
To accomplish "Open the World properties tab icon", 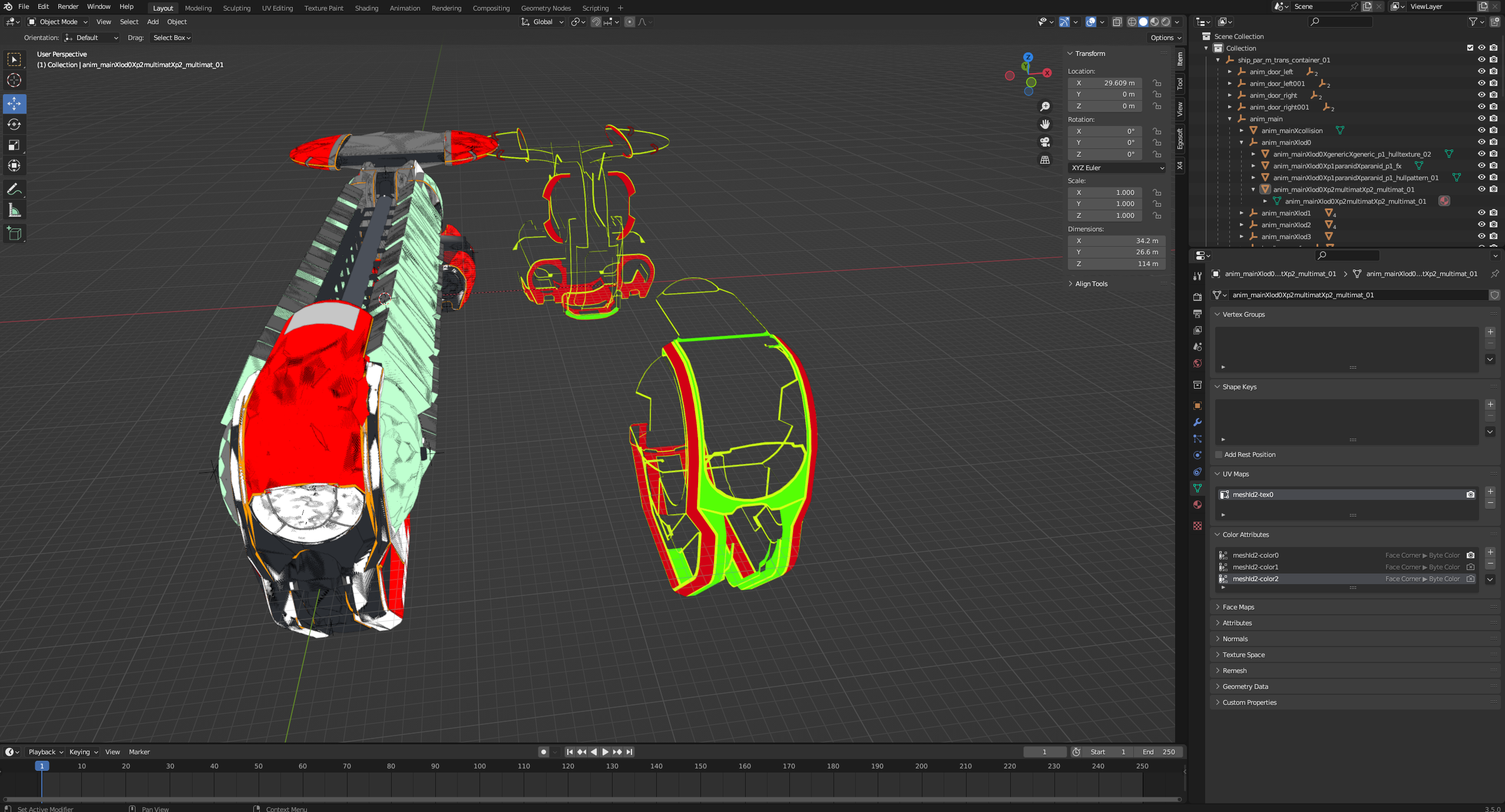I will point(1197,363).
